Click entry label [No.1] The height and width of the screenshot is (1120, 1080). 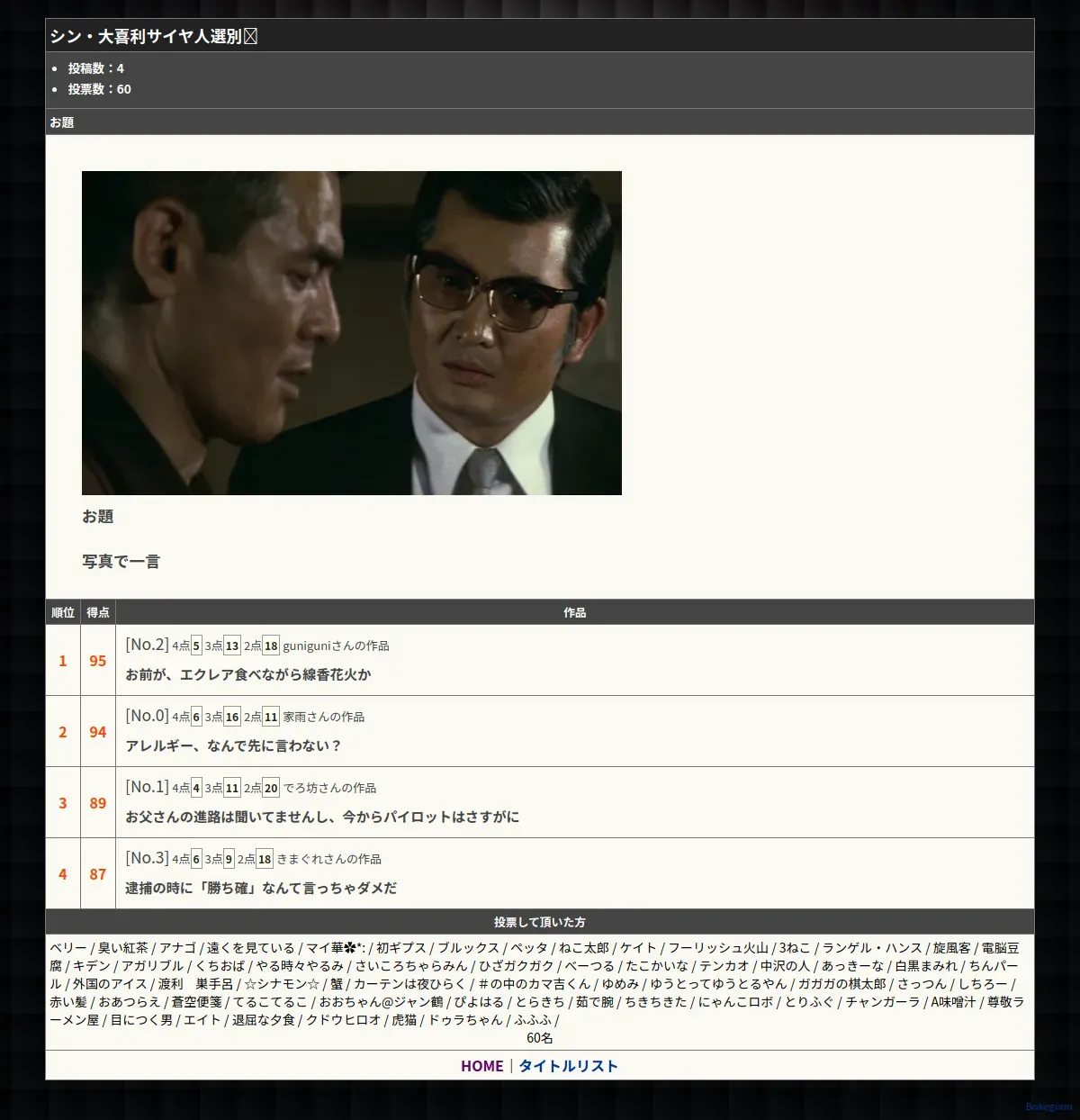147,787
